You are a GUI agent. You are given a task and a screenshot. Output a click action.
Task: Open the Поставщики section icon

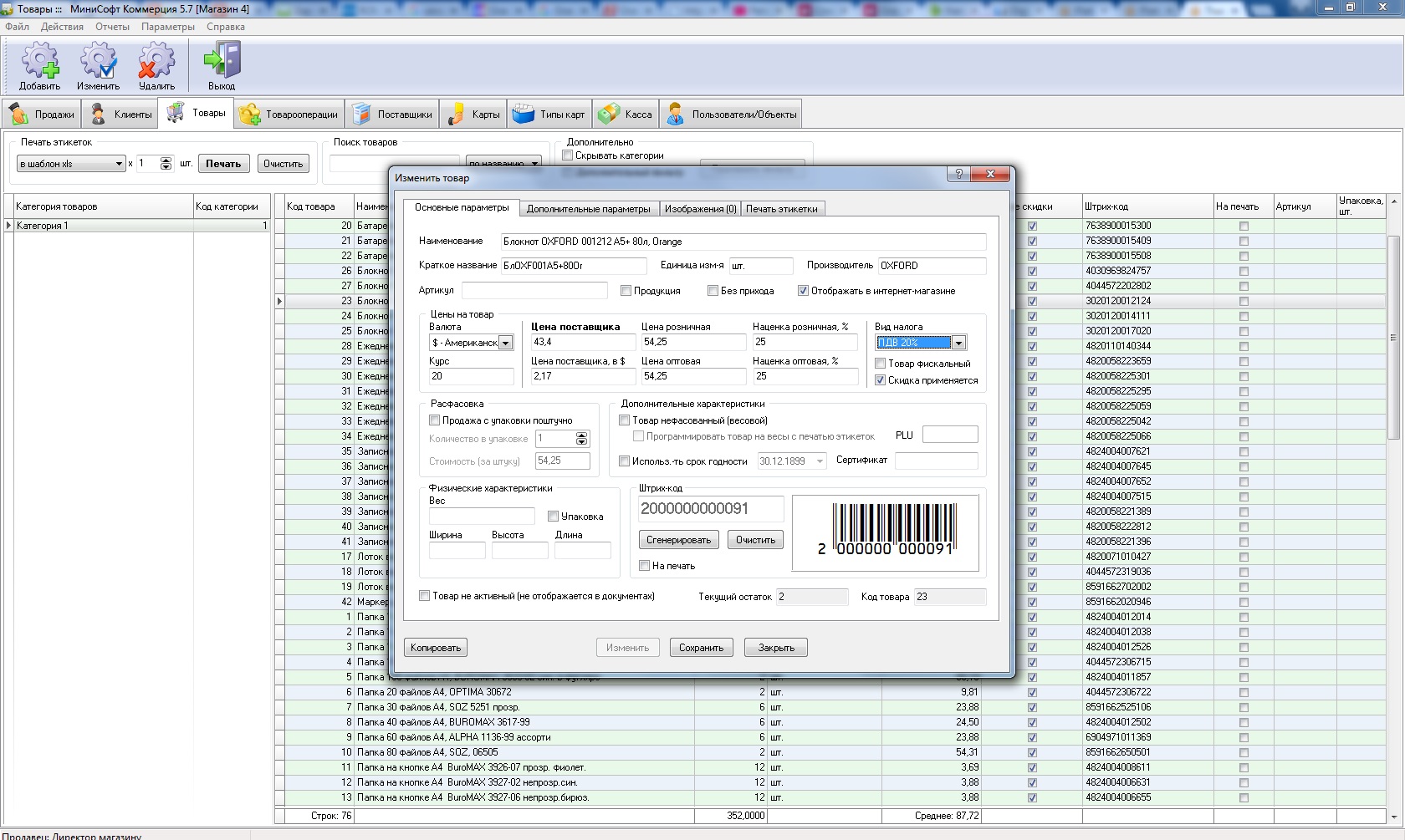coord(361,115)
